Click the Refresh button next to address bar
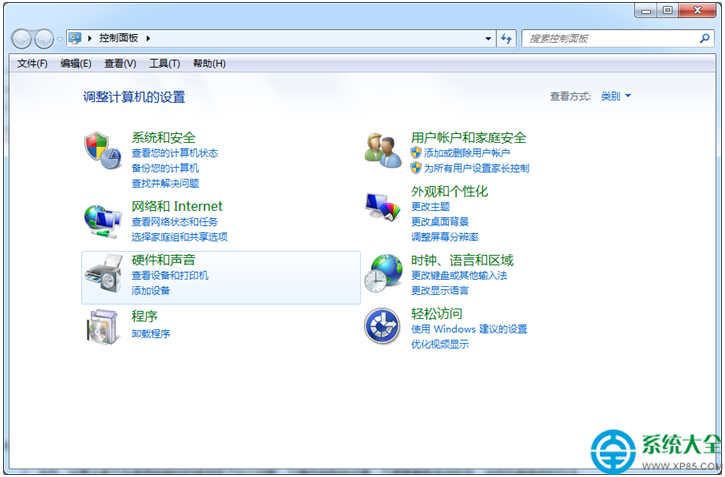Image resolution: width=725 pixels, height=477 pixels. [x=506, y=38]
